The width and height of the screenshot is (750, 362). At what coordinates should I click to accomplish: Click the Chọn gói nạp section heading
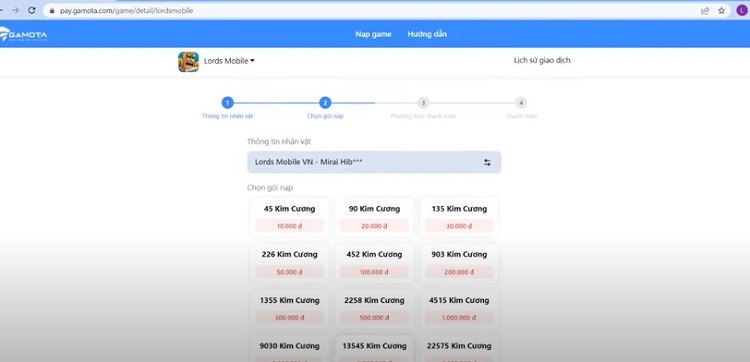pyautogui.click(x=270, y=187)
